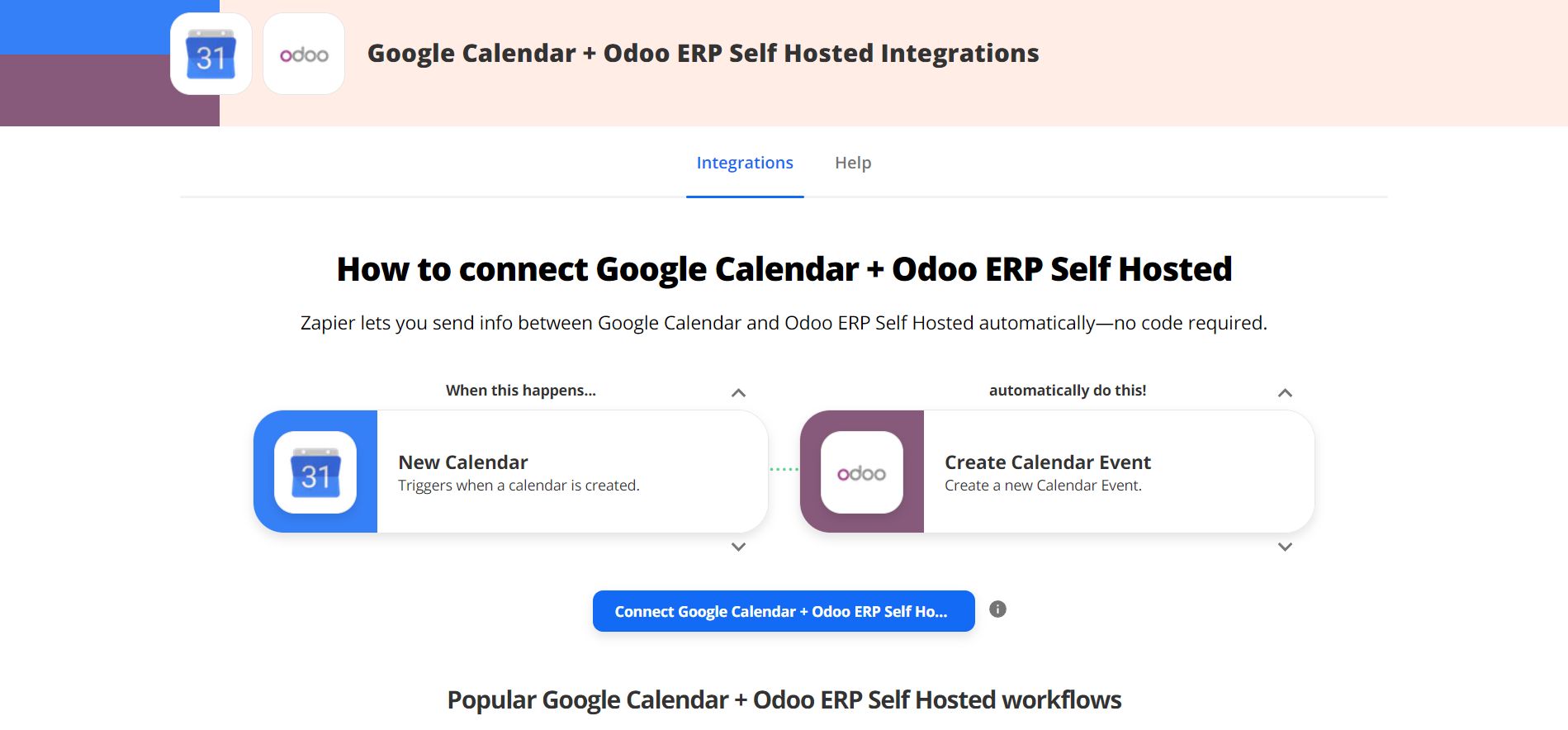
Task: Show previous action with up chevron
Action: click(1285, 393)
